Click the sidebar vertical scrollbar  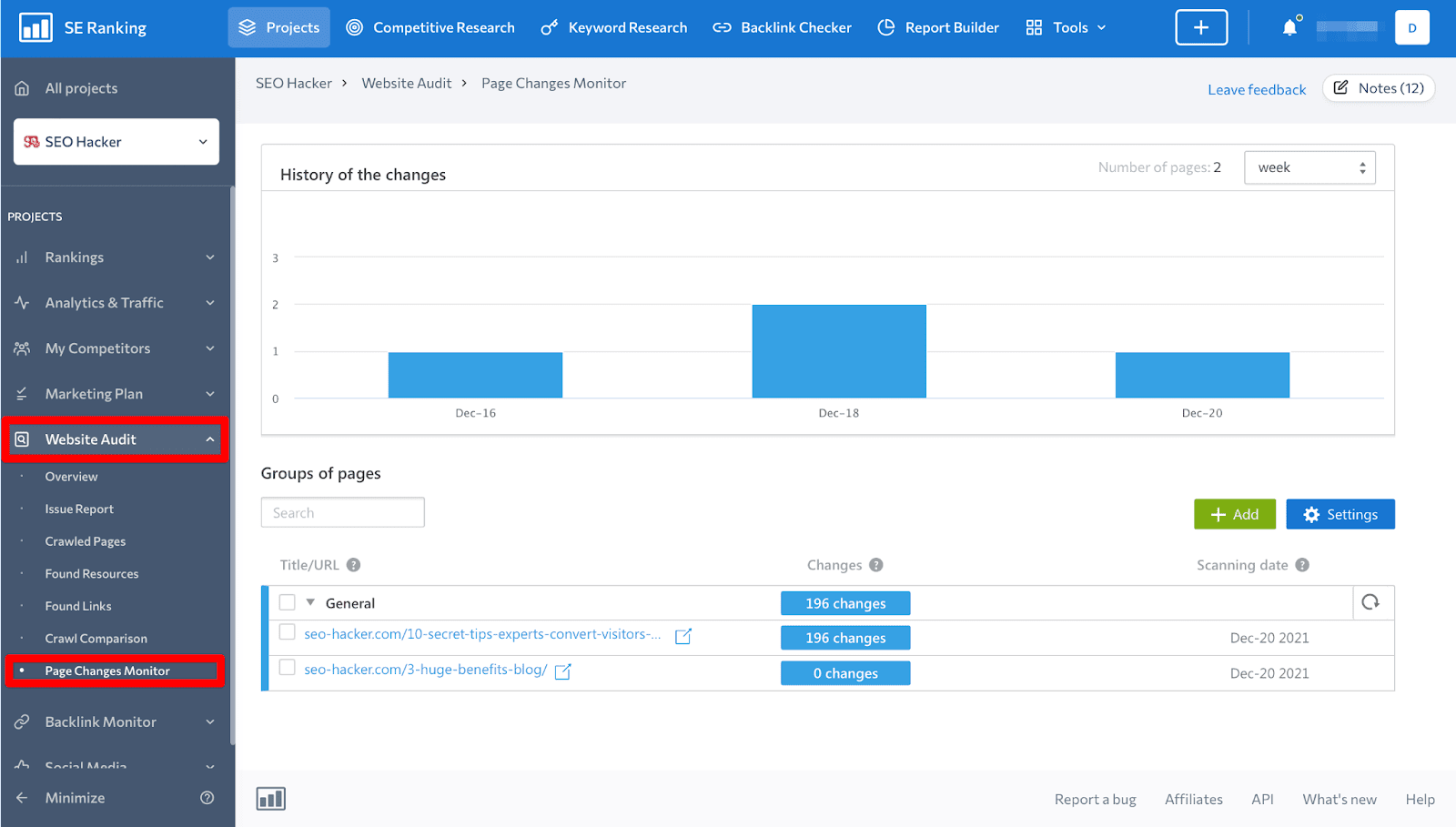(x=232, y=464)
